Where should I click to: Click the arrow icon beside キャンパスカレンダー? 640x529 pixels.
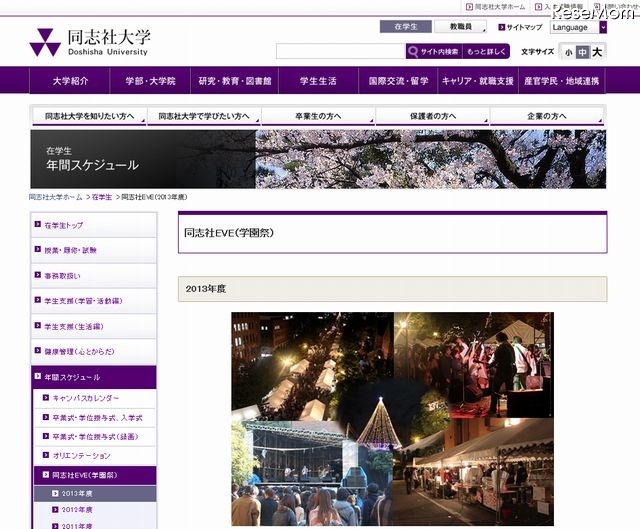point(46,397)
